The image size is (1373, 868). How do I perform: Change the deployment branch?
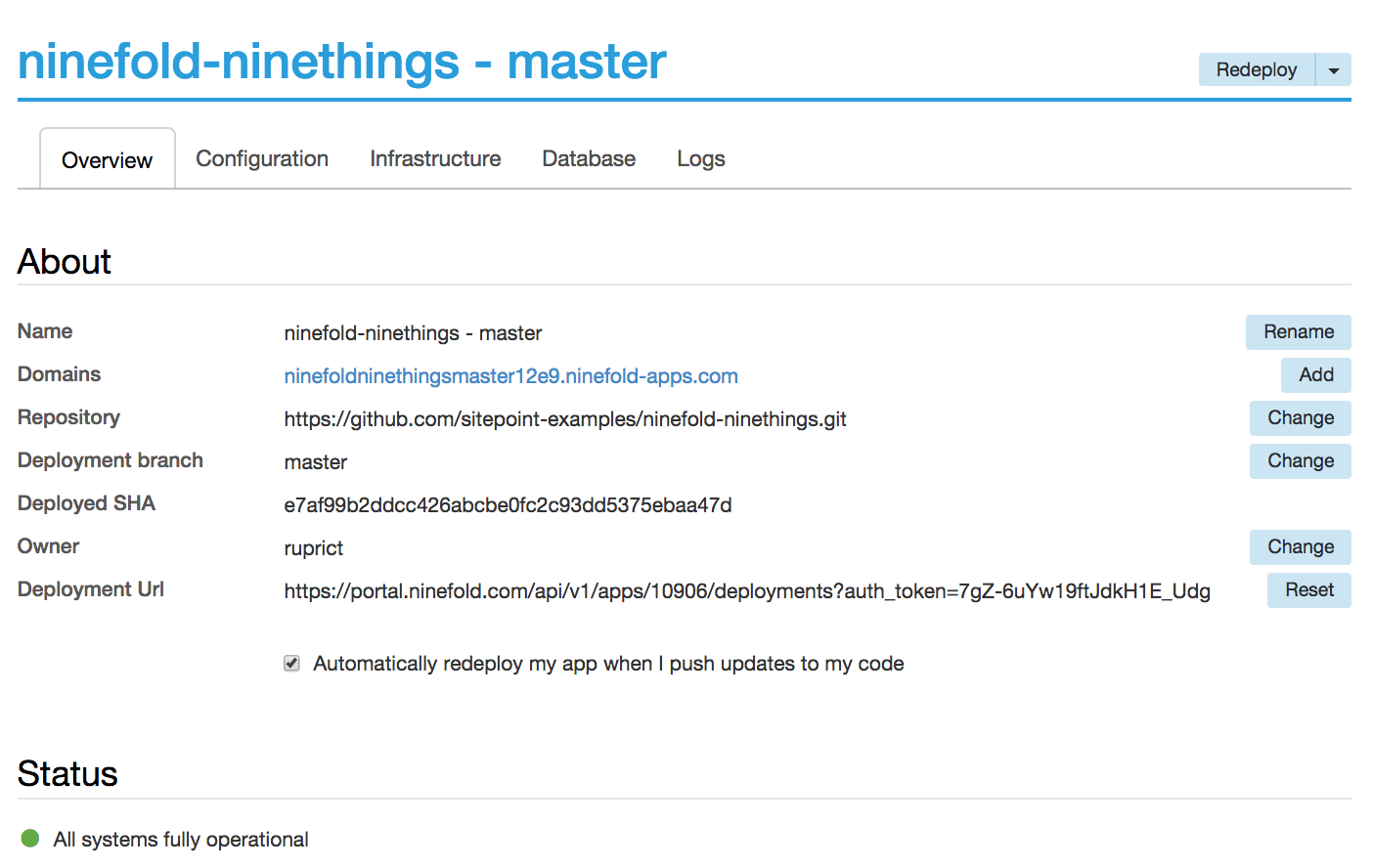click(x=1300, y=460)
